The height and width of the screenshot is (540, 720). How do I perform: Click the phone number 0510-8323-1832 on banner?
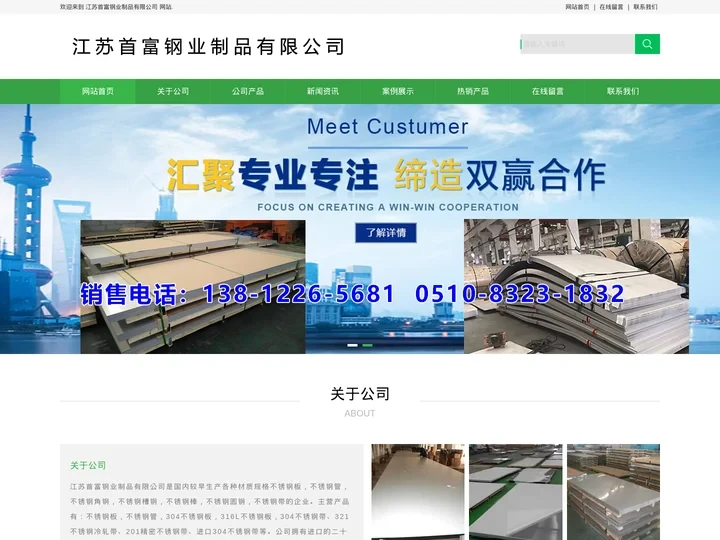click(x=520, y=294)
